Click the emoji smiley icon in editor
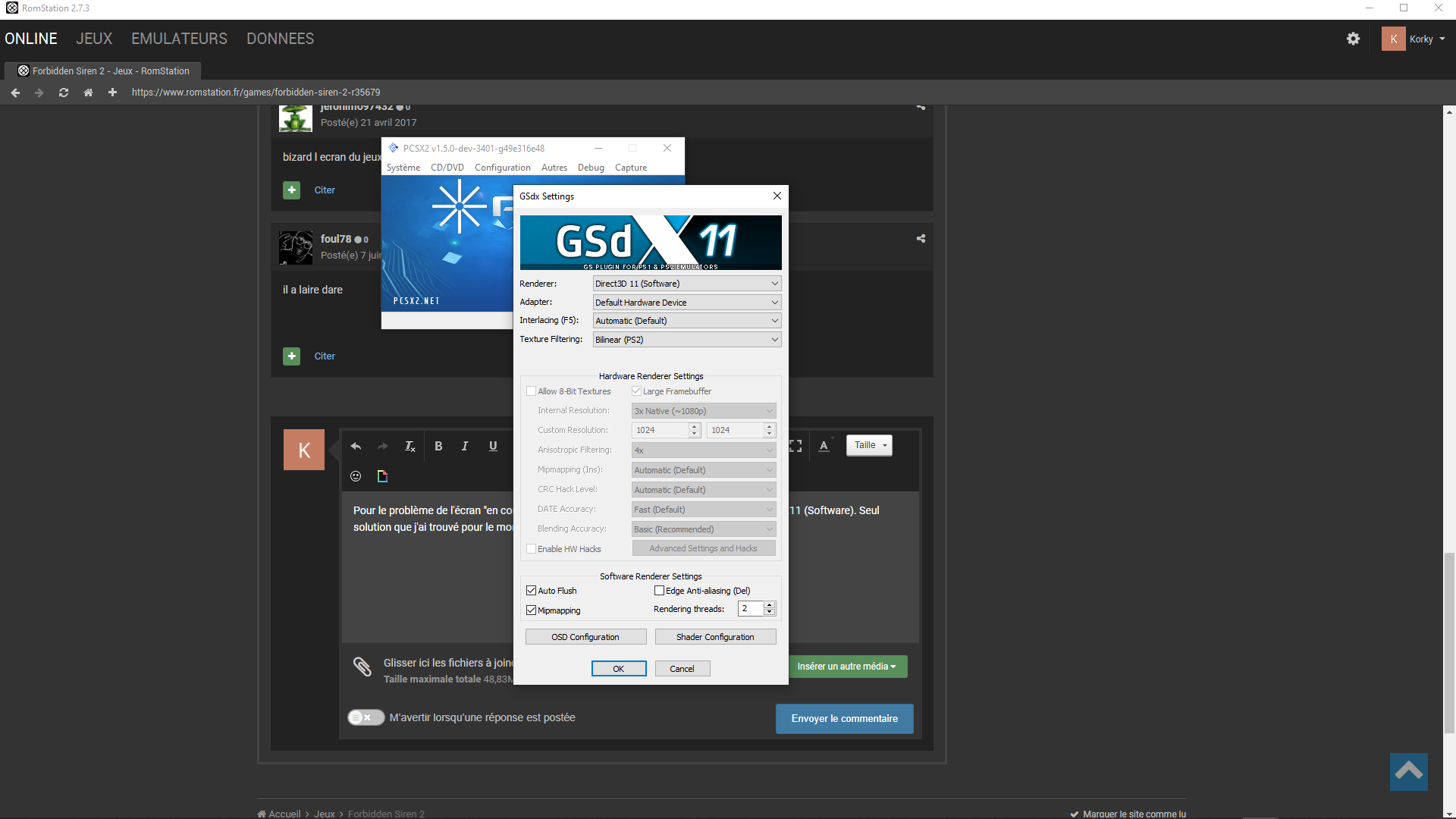 pos(356,476)
